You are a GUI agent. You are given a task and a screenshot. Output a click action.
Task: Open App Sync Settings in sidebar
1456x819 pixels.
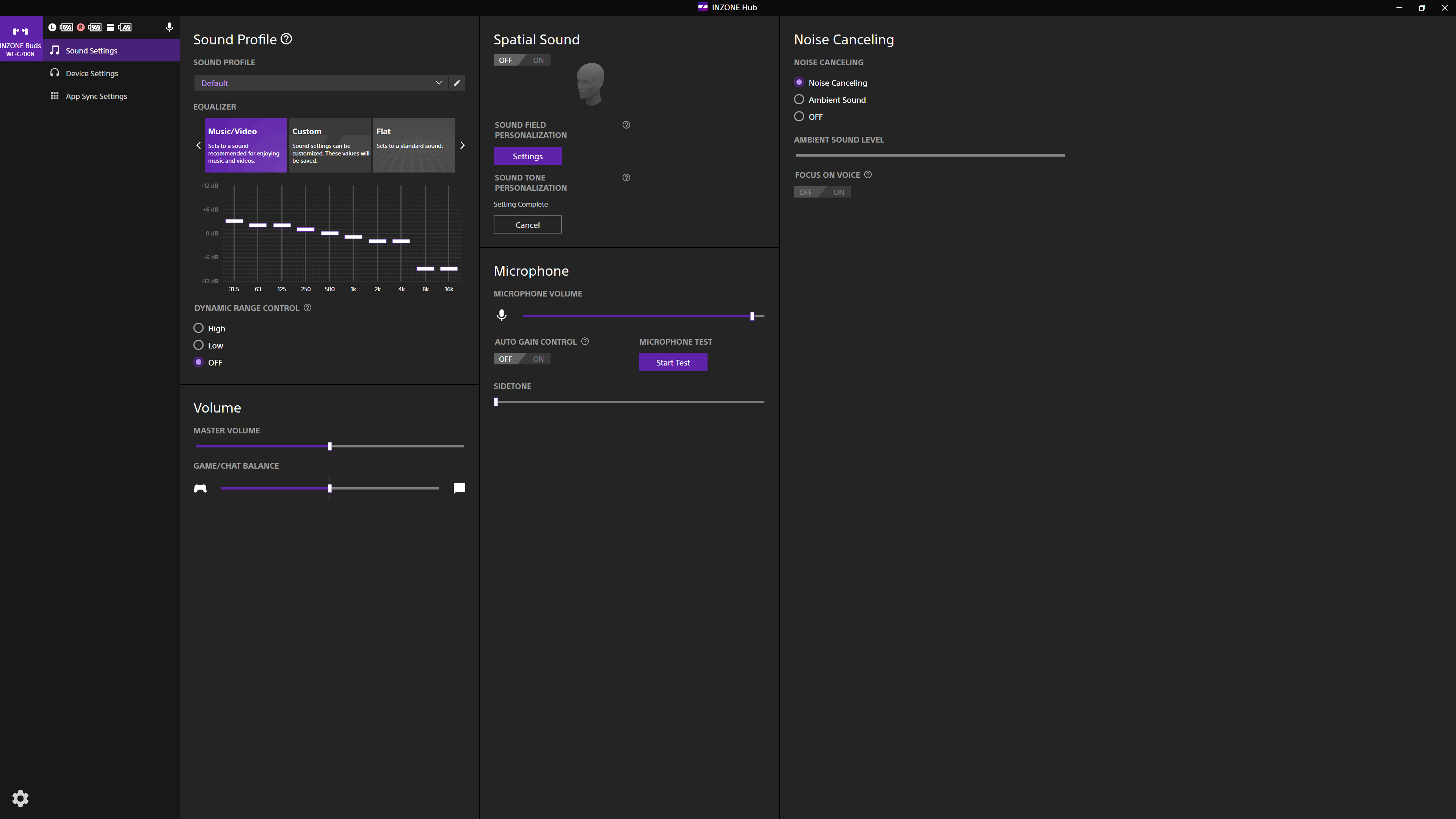[x=96, y=96]
